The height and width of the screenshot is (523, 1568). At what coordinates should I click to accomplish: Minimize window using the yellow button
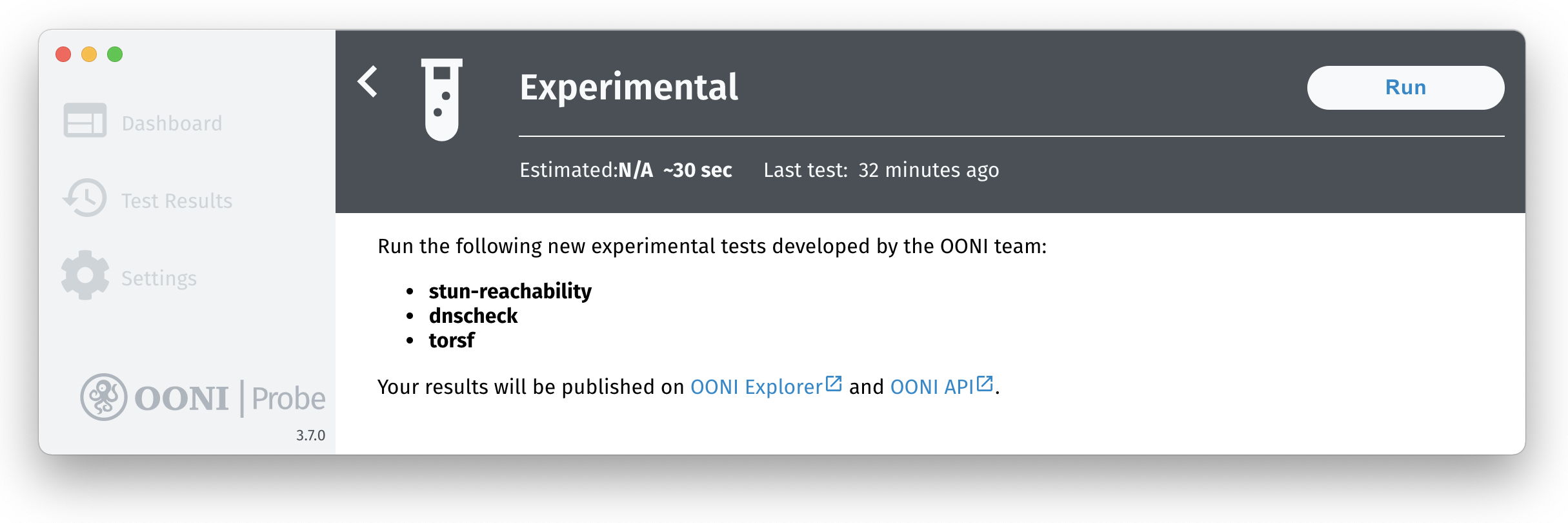(x=89, y=54)
